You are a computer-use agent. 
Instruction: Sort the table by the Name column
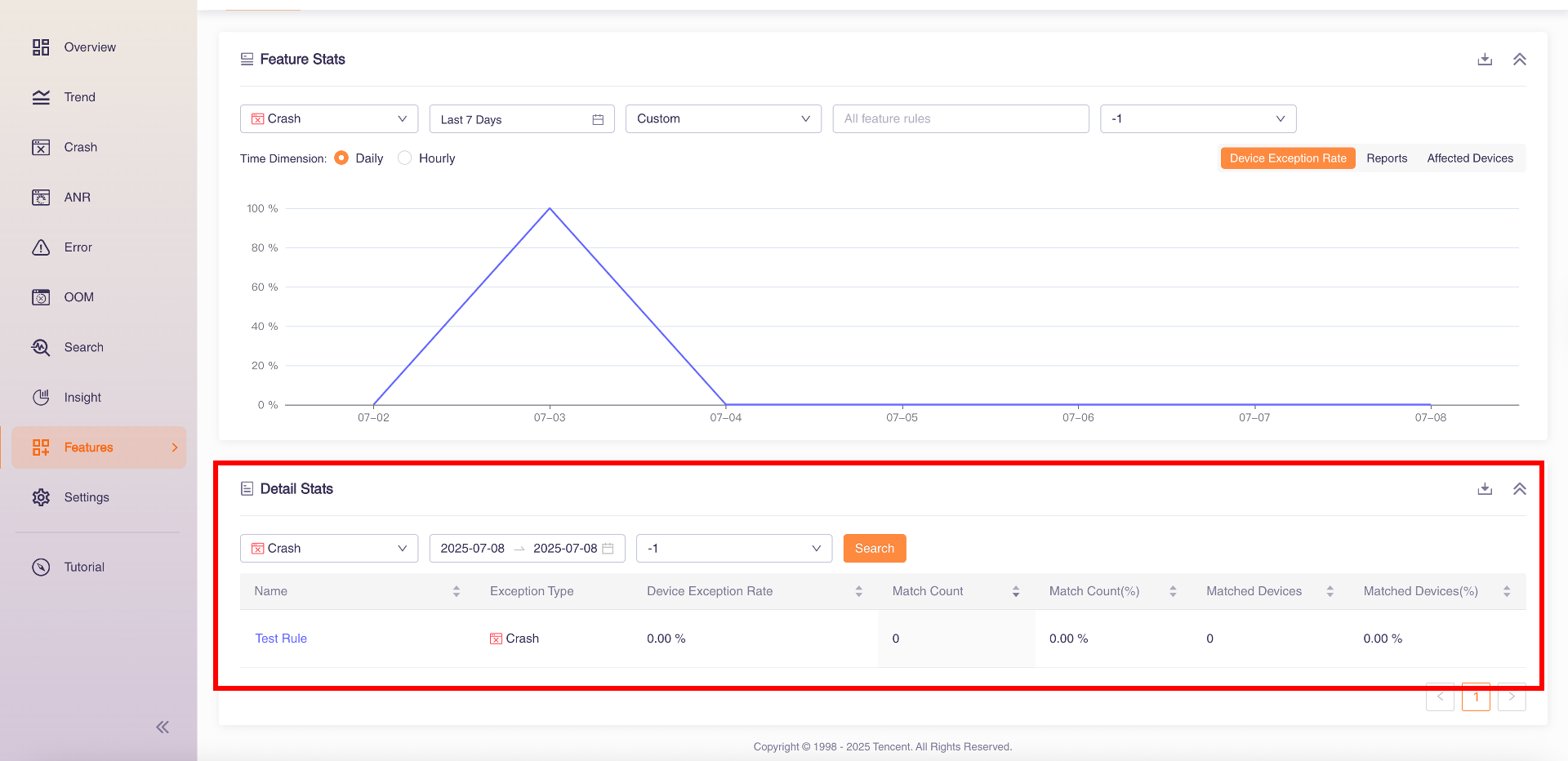tap(457, 591)
